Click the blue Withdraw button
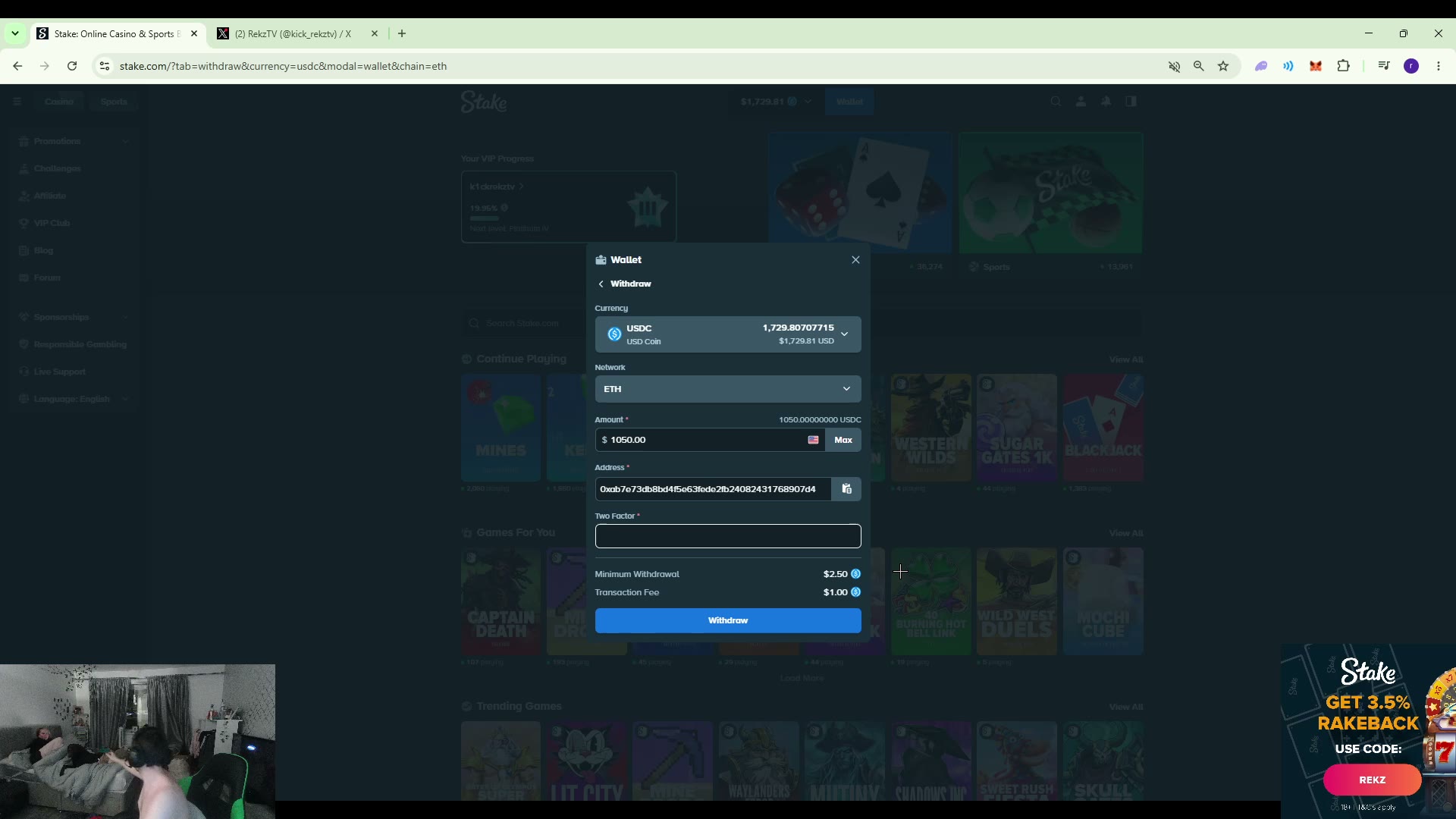The height and width of the screenshot is (819, 1456). (728, 620)
